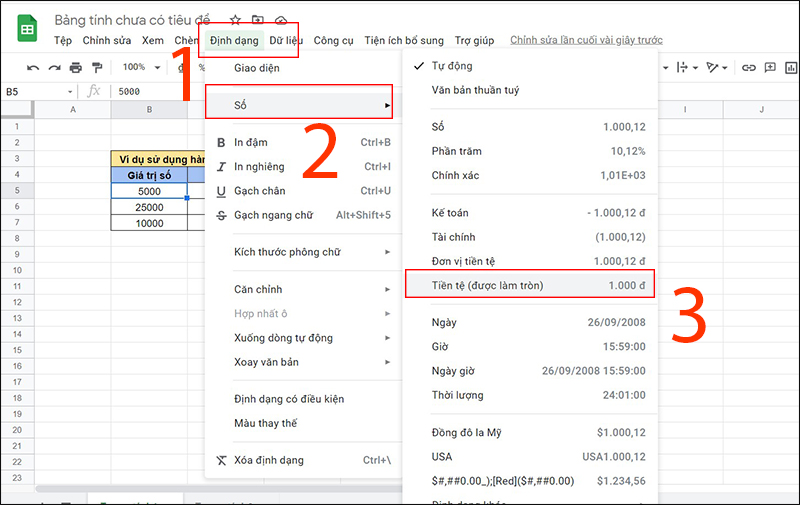Open the Dữ liệu menu
This screenshot has width=800, height=505.
286,40
